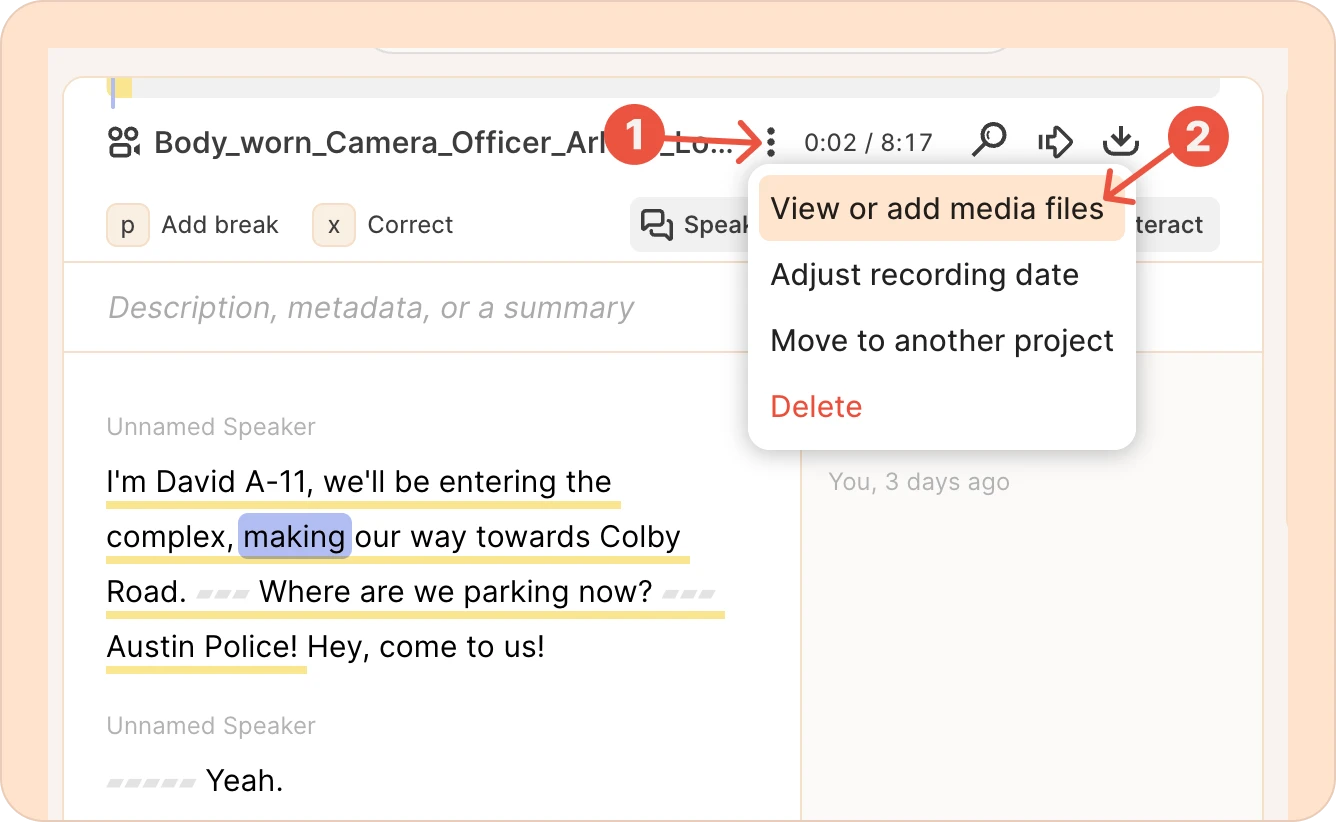Choose Adjust recording date

pos(924,275)
